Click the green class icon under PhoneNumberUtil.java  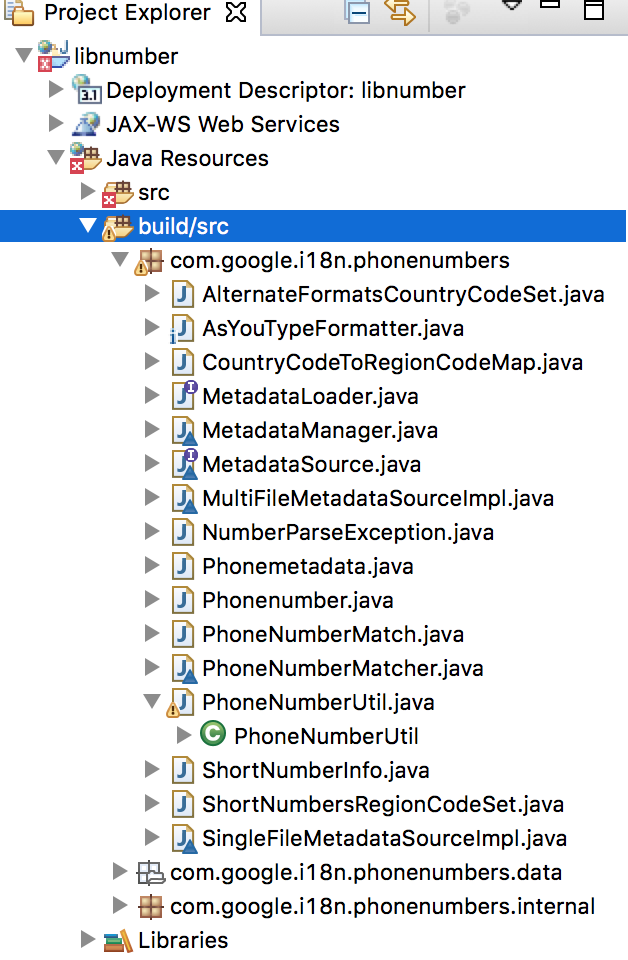211,736
